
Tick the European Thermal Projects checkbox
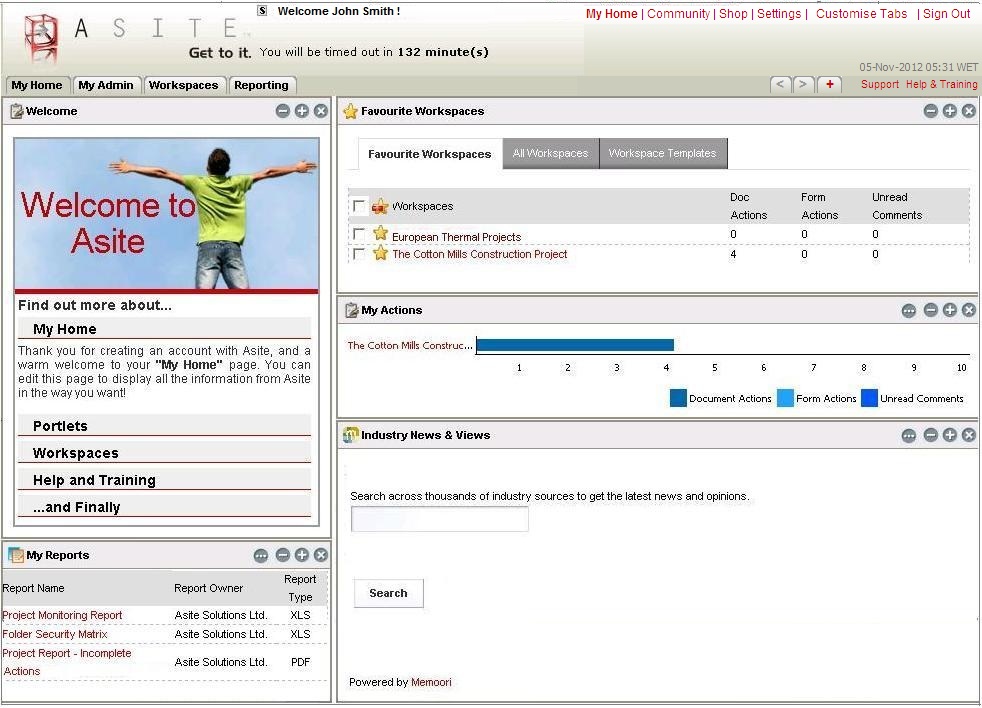click(359, 234)
